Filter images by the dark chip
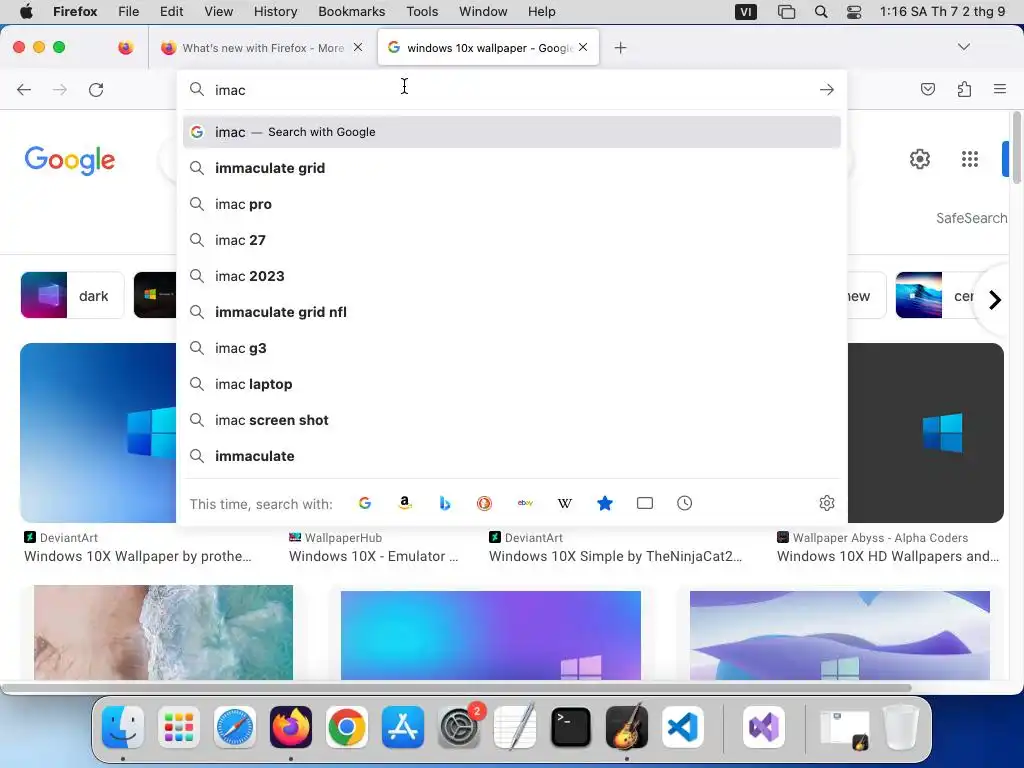 (x=72, y=295)
